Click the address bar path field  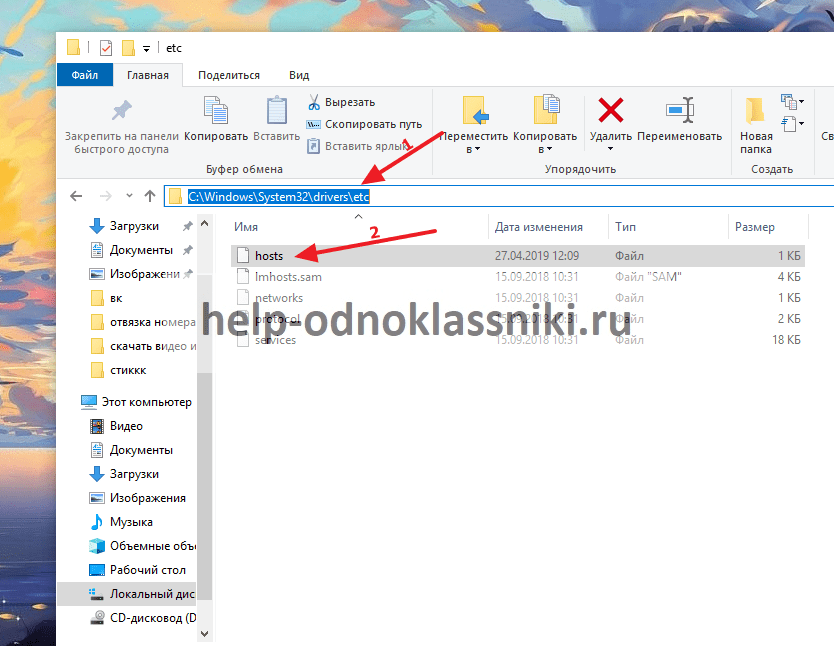(x=499, y=196)
